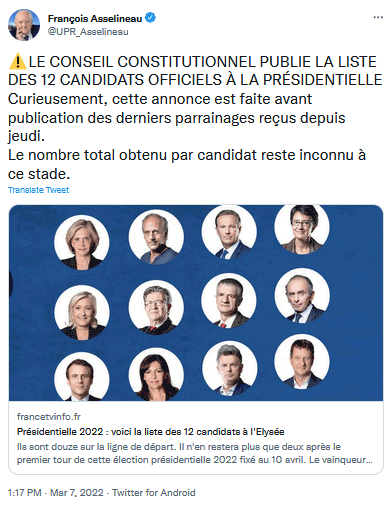Image resolution: width=391 pixels, height=509 pixels.
Task: Click the bottom-row dark-haired woman portrait
Action: tap(156, 374)
